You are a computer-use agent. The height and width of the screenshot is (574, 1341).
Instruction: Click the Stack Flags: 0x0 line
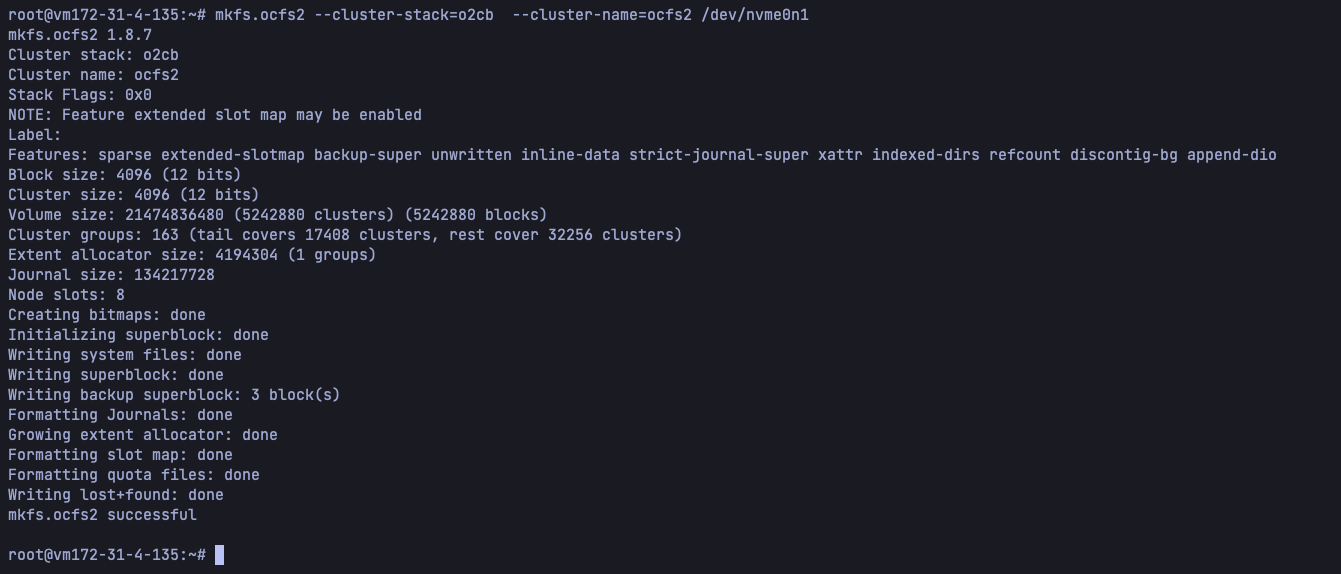80,95
